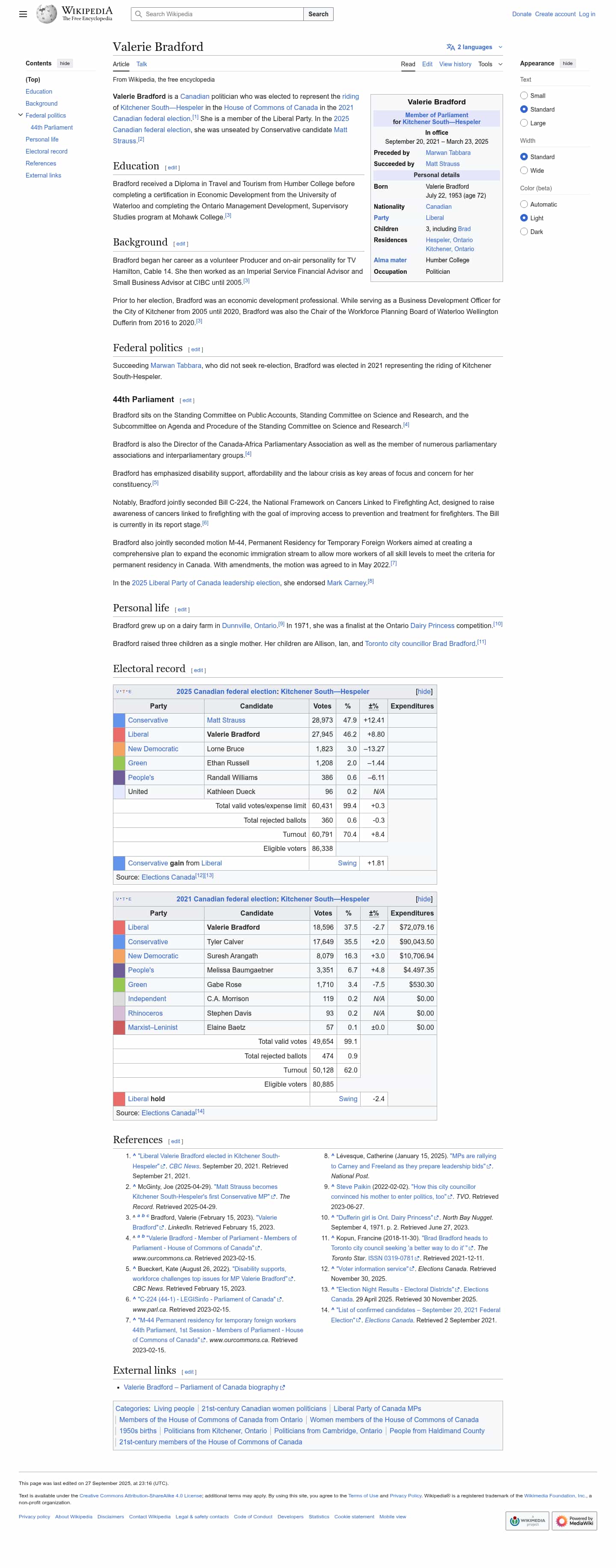Hide the Contents sidebar
Image resolution: width=616 pixels, height=1568 pixels.
tap(65, 63)
